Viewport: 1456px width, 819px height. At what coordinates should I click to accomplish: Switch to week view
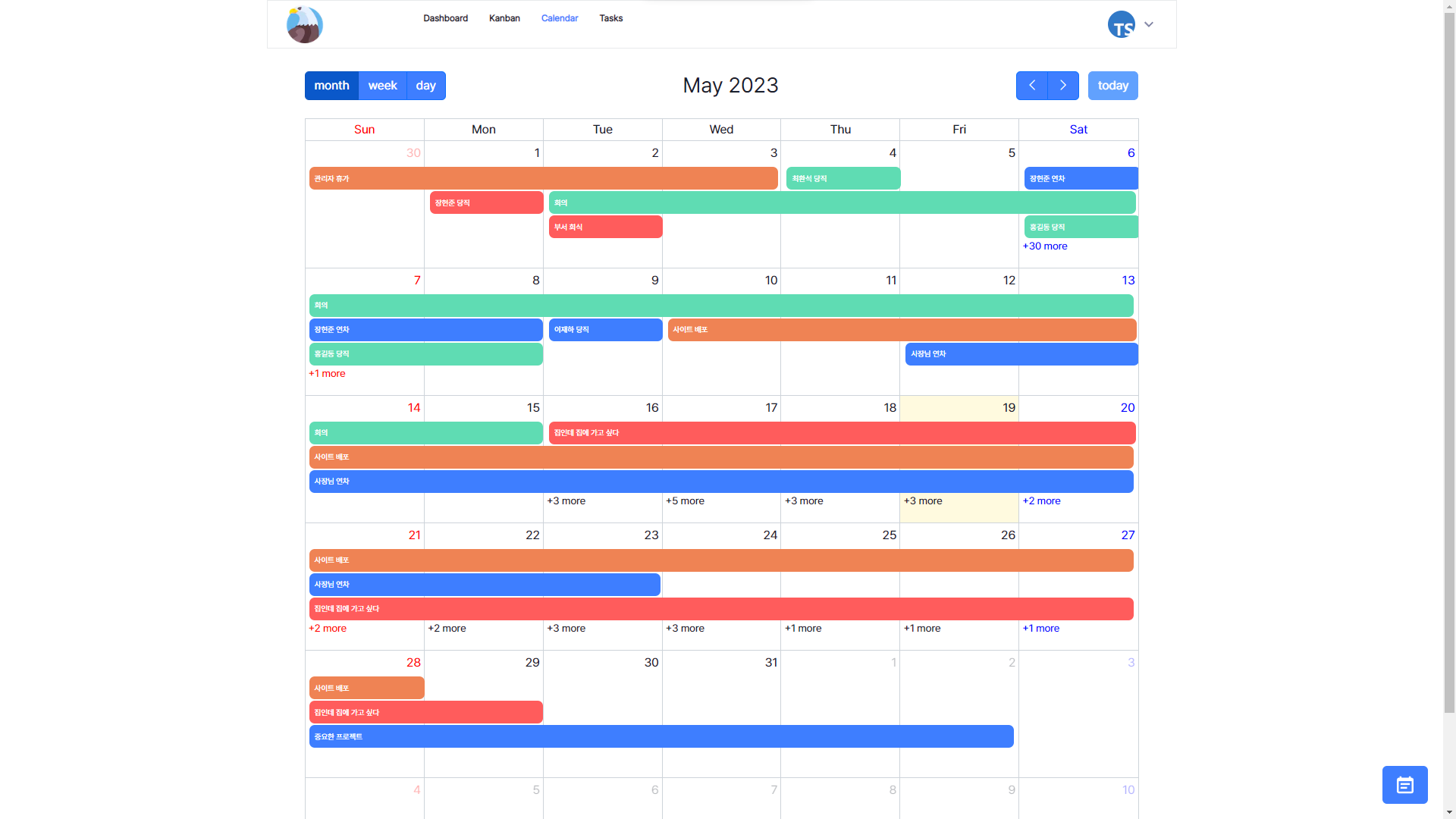click(x=382, y=86)
